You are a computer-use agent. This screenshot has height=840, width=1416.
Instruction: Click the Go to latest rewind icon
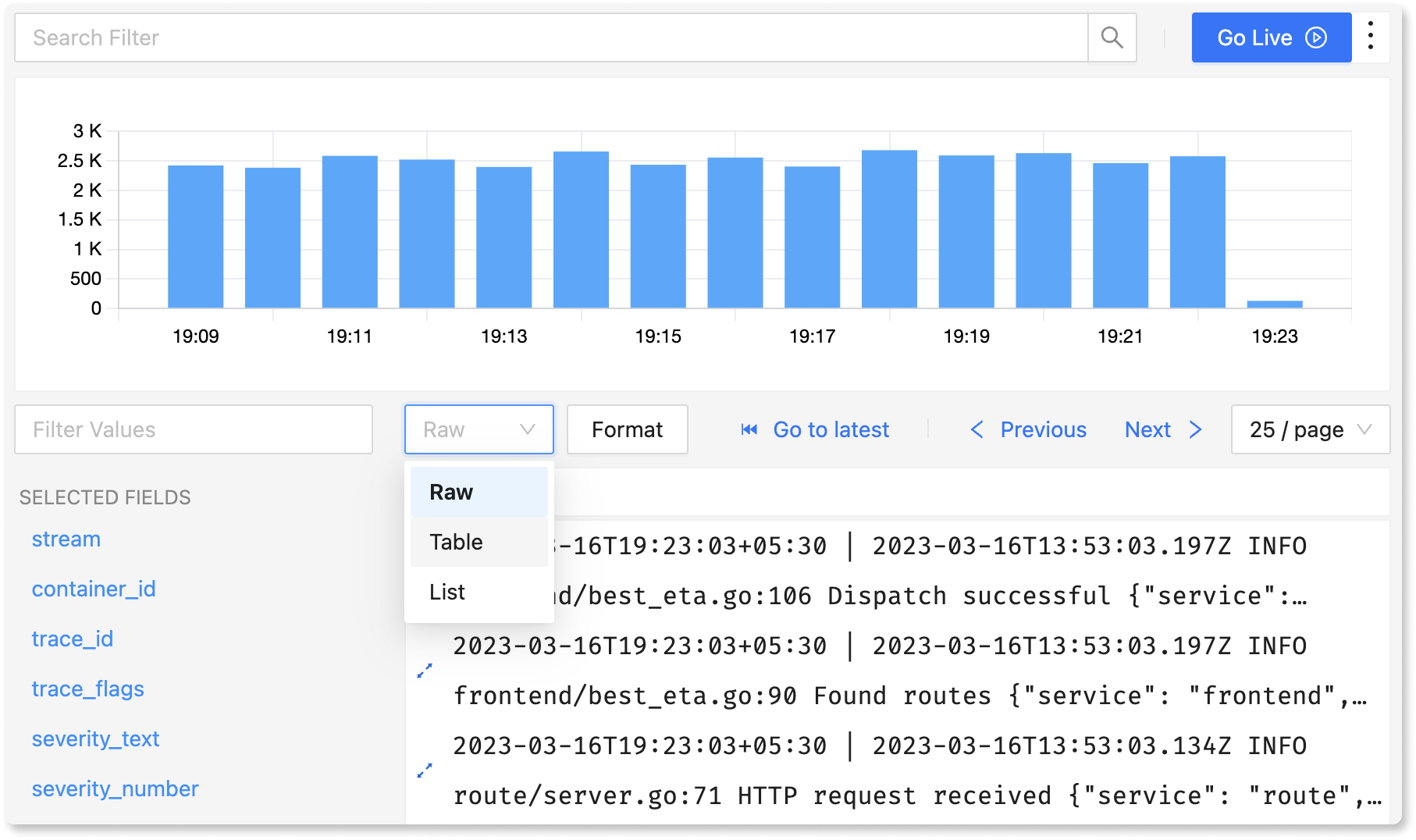(x=749, y=429)
